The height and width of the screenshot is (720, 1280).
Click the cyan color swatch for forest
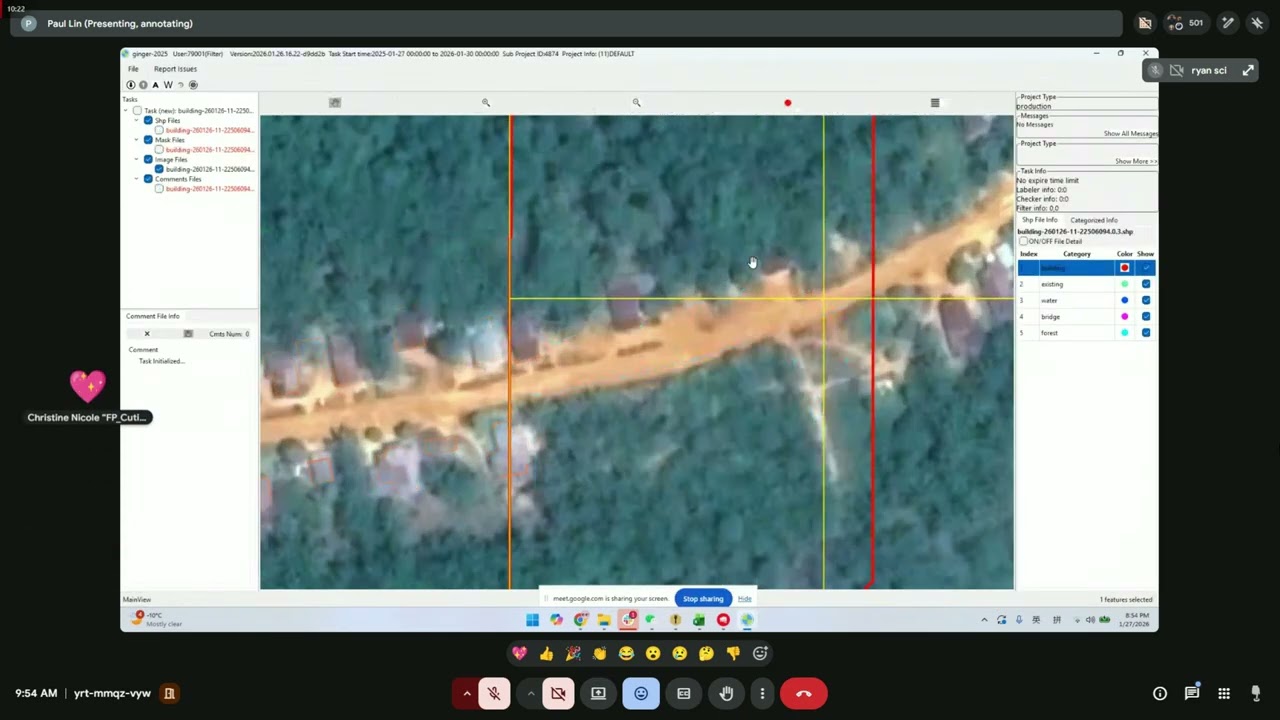click(1125, 333)
